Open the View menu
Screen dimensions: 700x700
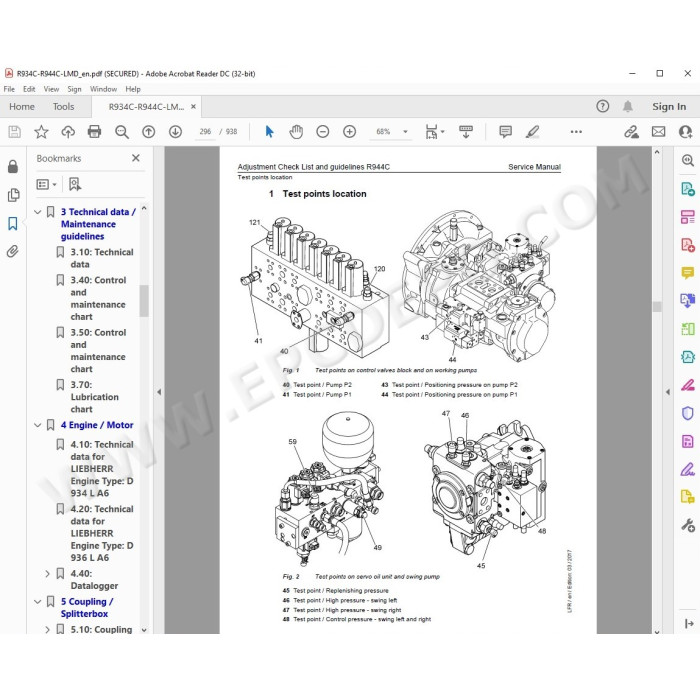(x=51, y=89)
